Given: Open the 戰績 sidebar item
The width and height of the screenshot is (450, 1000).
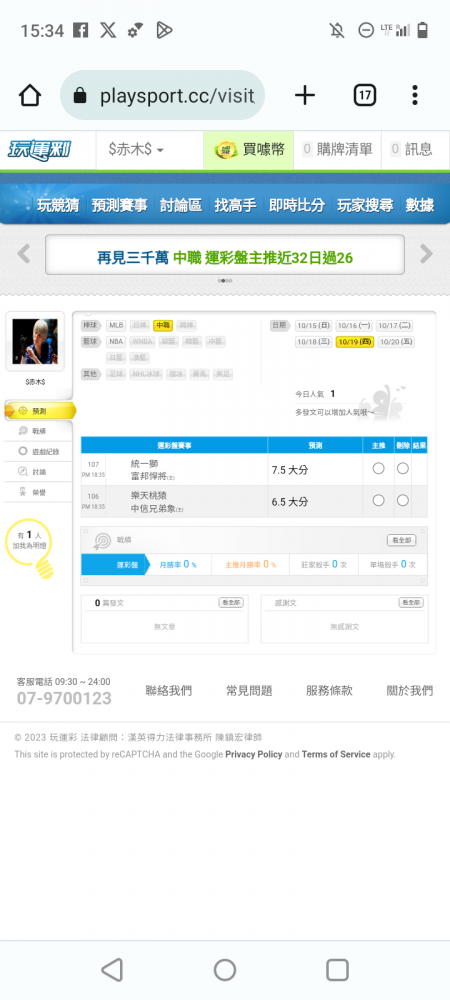Looking at the screenshot, I should click(38, 431).
